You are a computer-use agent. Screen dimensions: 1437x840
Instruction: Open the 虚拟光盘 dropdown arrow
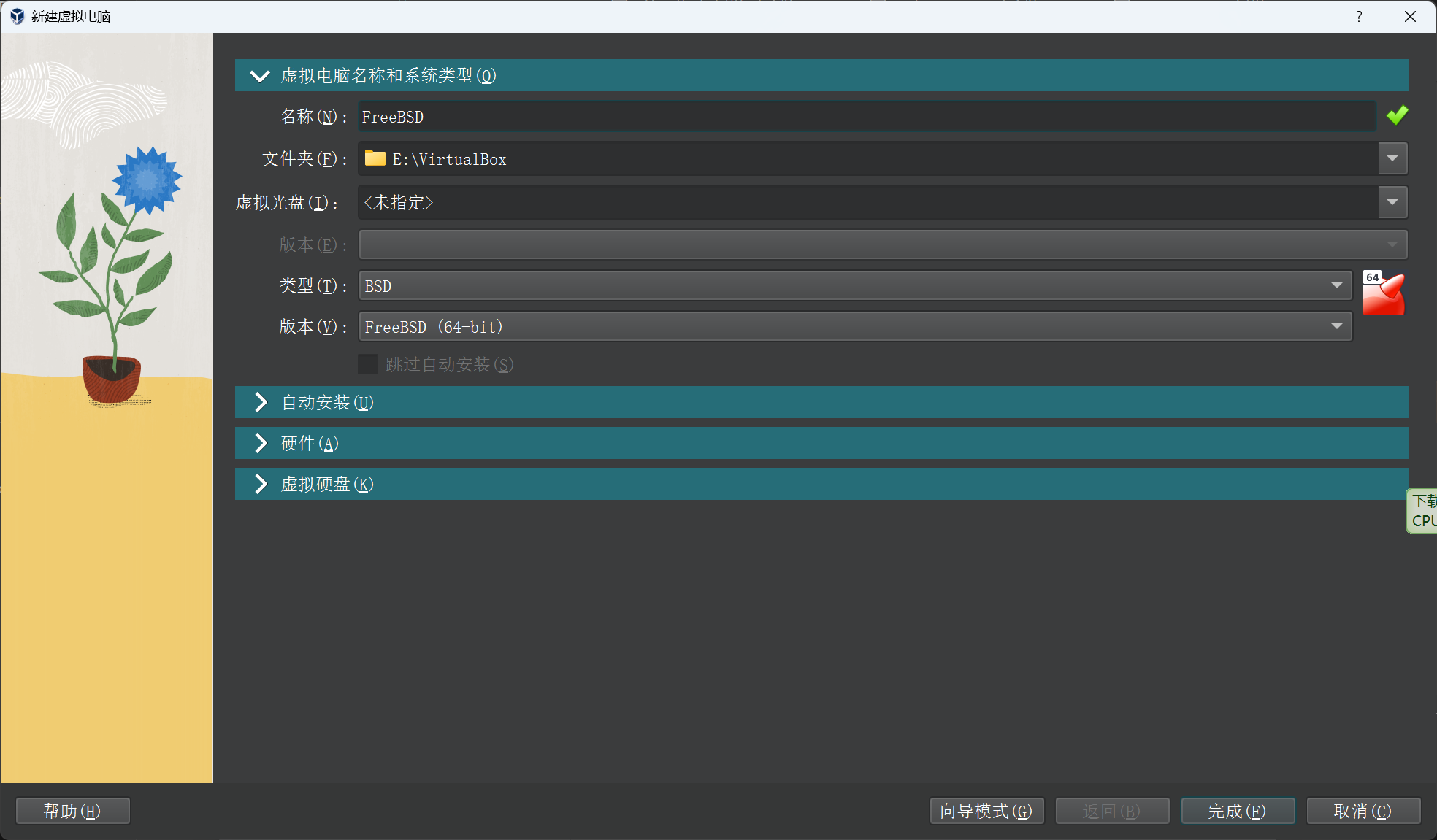pyautogui.click(x=1392, y=202)
